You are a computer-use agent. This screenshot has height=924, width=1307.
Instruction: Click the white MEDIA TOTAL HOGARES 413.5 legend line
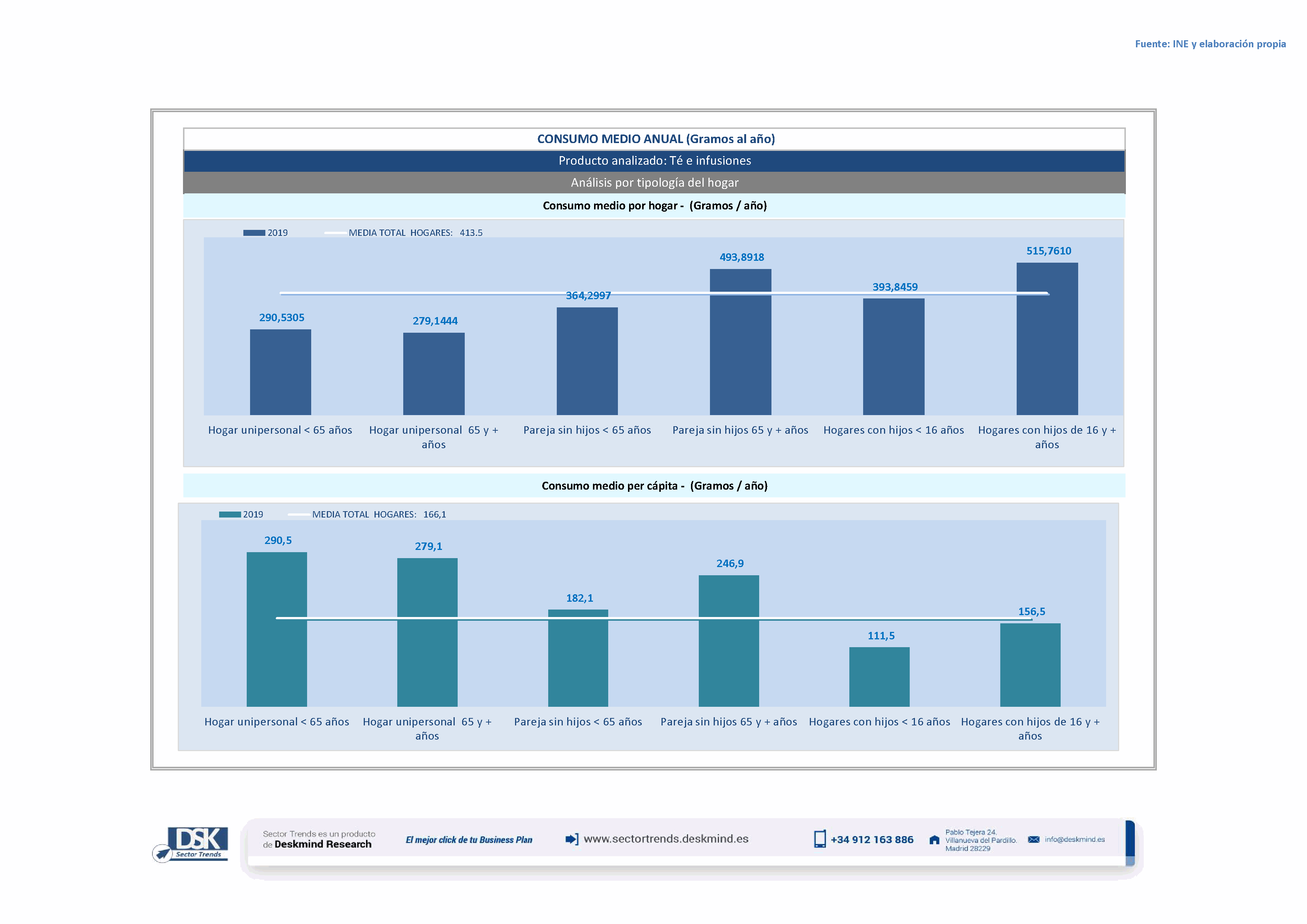coord(335,233)
